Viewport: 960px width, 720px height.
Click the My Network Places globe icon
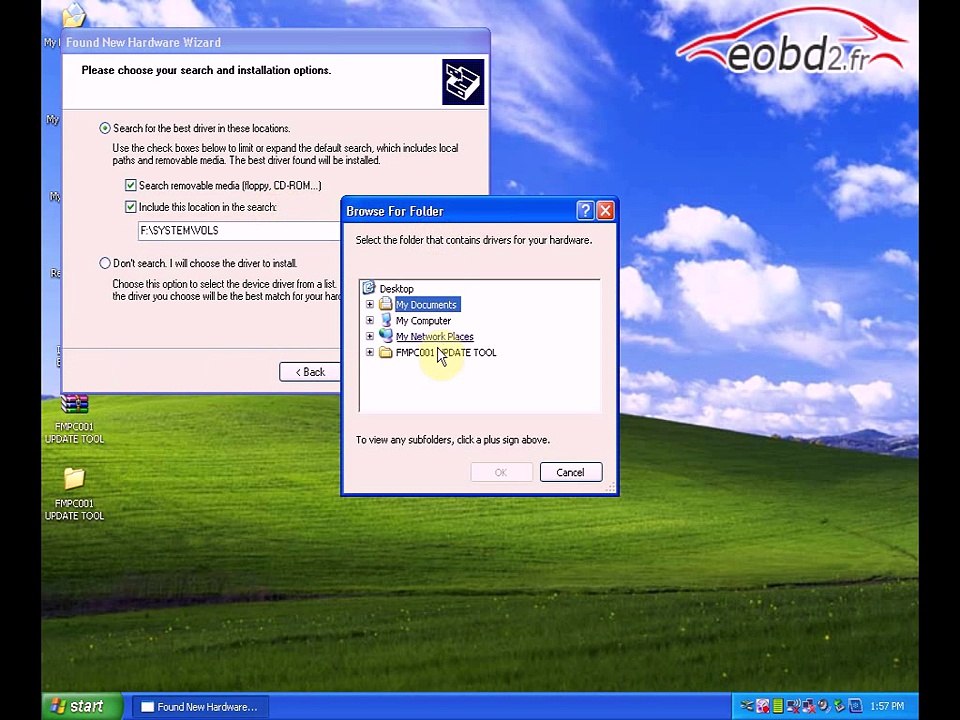click(x=386, y=336)
